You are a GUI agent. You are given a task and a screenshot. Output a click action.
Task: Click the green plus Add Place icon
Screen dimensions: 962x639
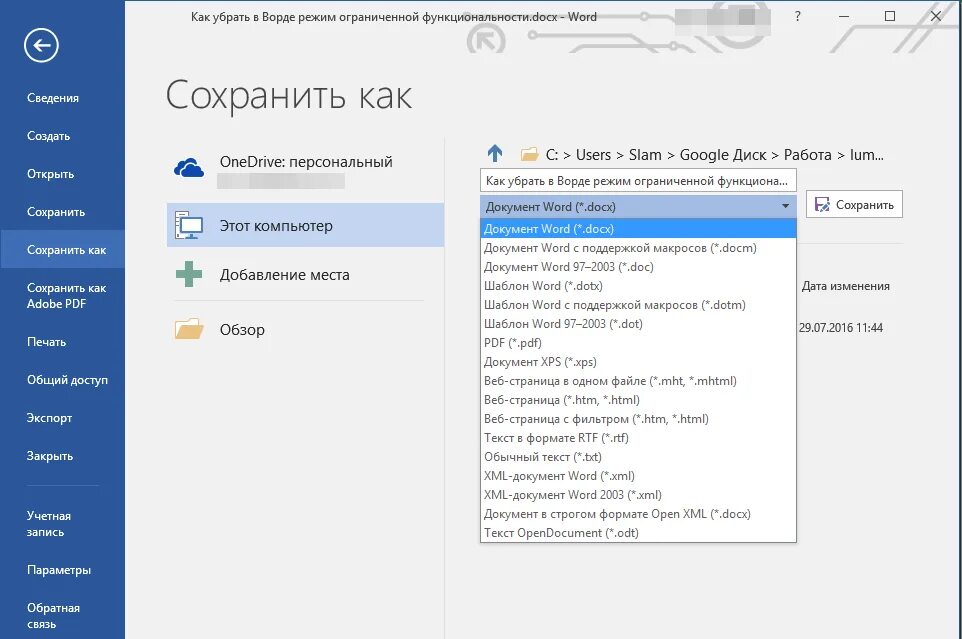tap(189, 274)
